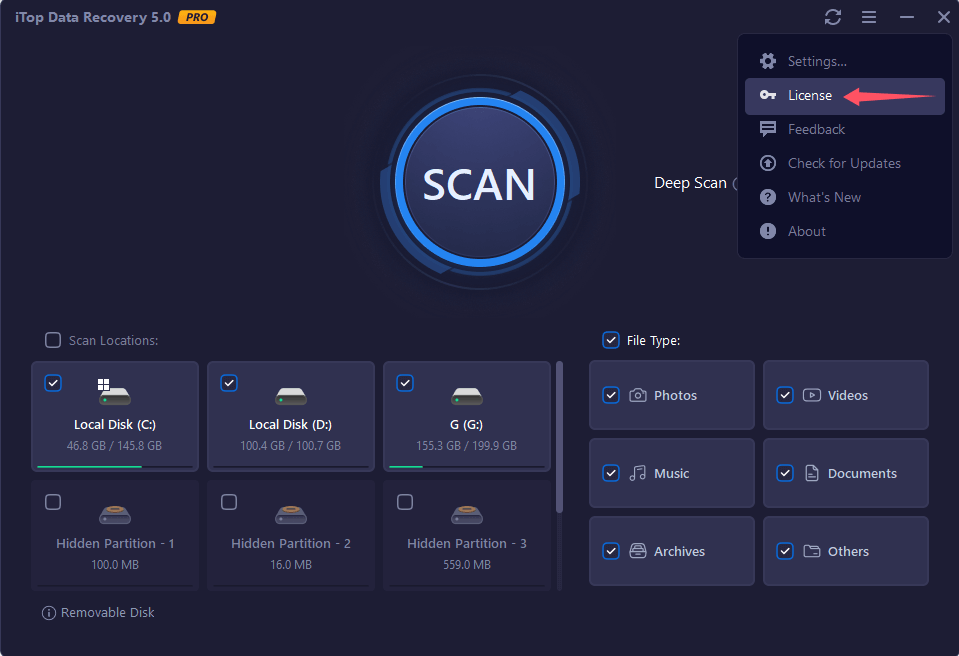This screenshot has height=656, width=959.
Task: Uncheck the Local Disk (D:) checkbox
Action: pyautogui.click(x=229, y=382)
